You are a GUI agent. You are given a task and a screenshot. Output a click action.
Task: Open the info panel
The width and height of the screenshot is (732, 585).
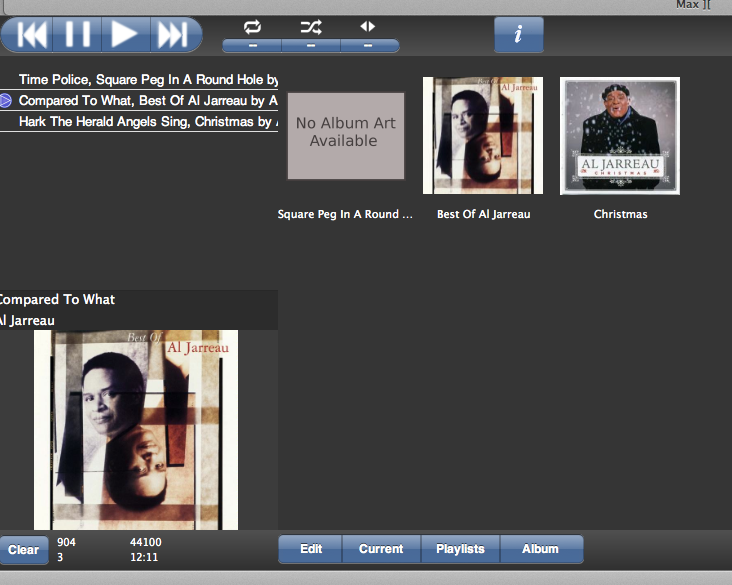tap(519, 35)
